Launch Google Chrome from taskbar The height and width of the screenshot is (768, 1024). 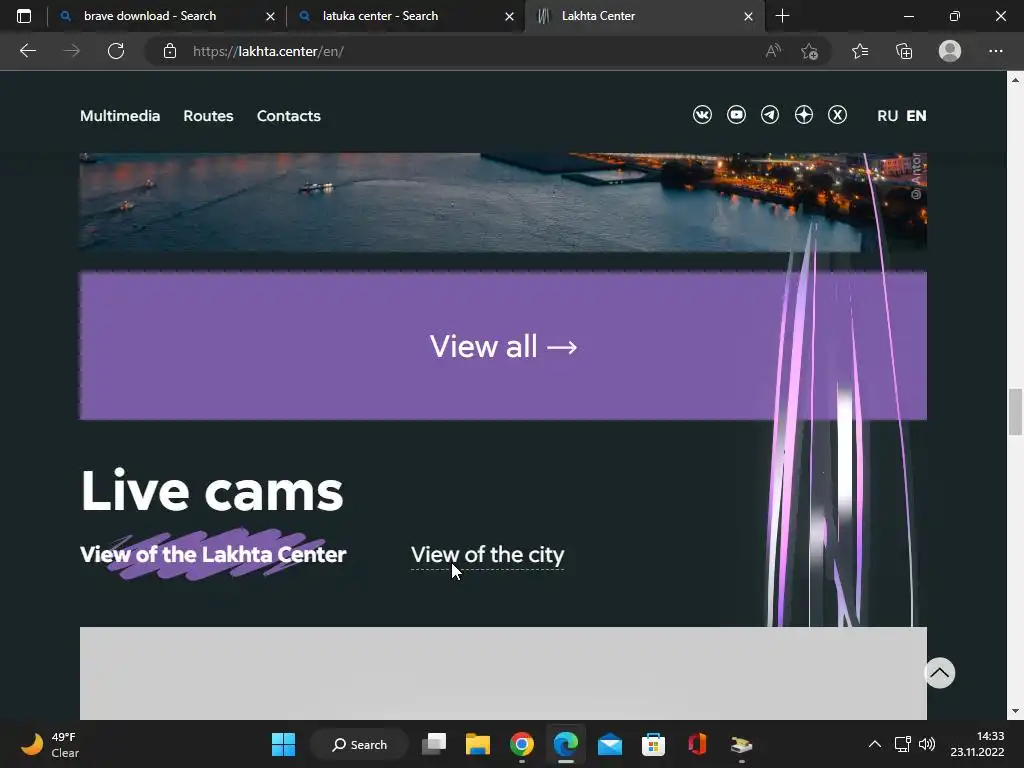coord(521,744)
